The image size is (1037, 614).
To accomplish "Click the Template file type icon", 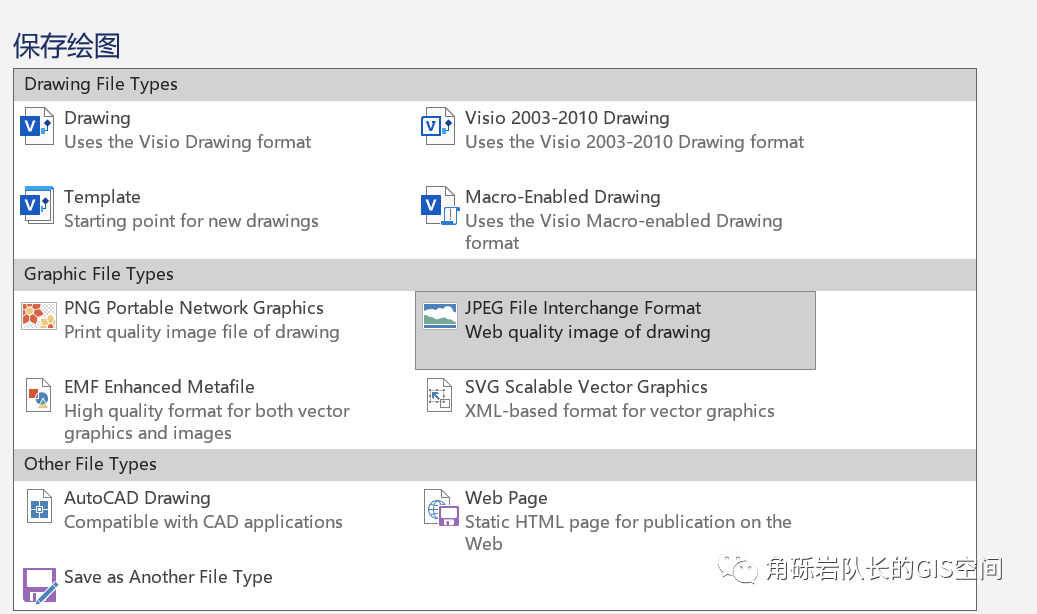I will point(38,205).
